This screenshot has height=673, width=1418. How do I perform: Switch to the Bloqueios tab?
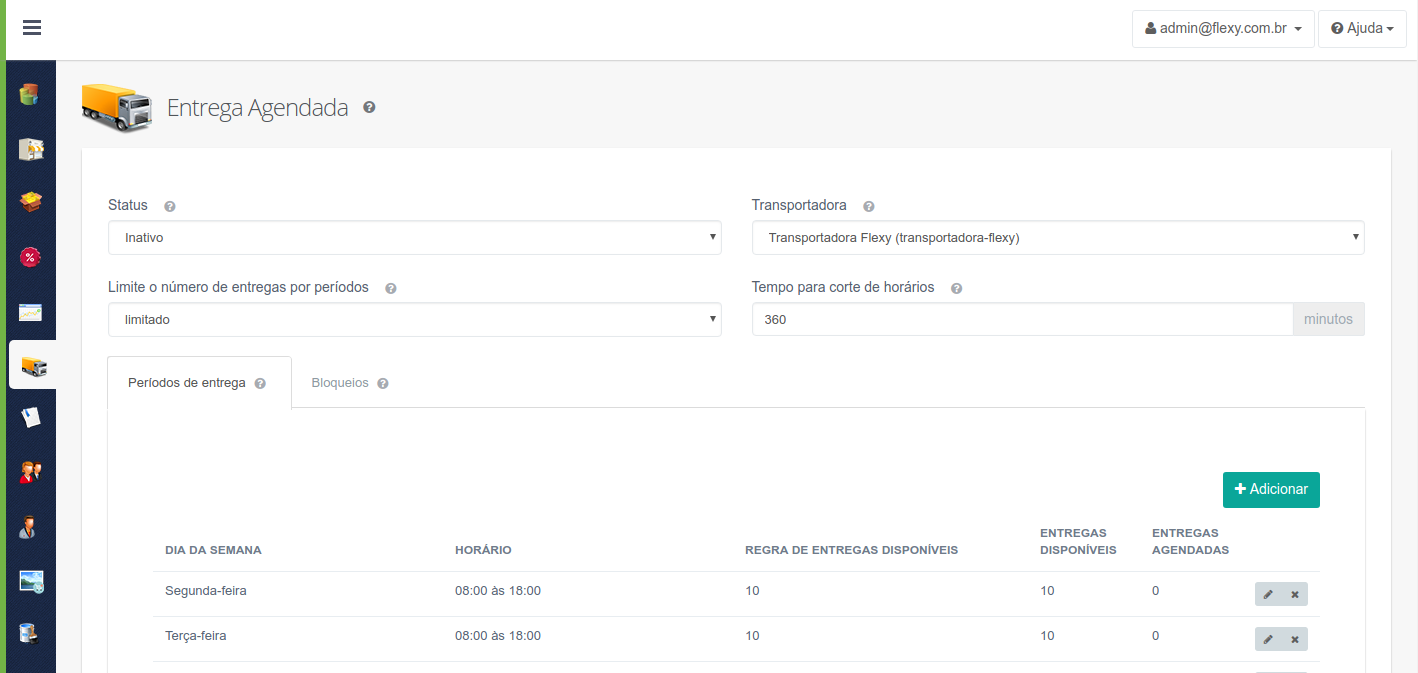(349, 383)
